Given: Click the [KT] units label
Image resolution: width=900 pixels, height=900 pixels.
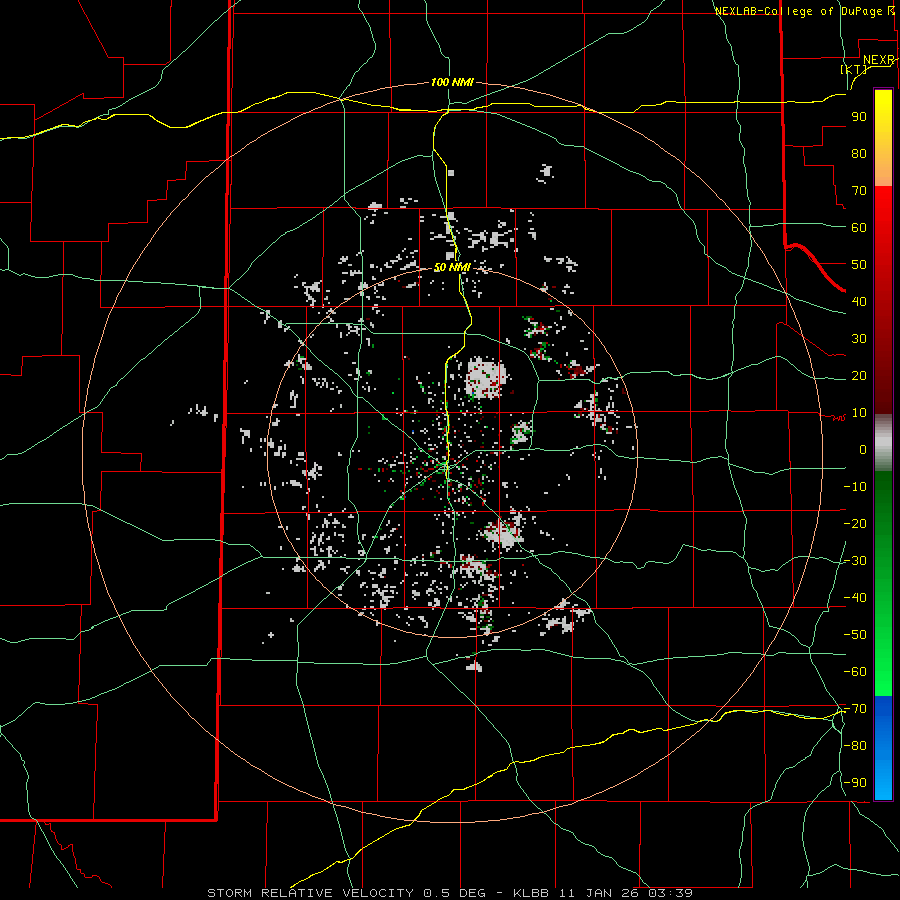Looking at the screenshot, I should point(854,69).
